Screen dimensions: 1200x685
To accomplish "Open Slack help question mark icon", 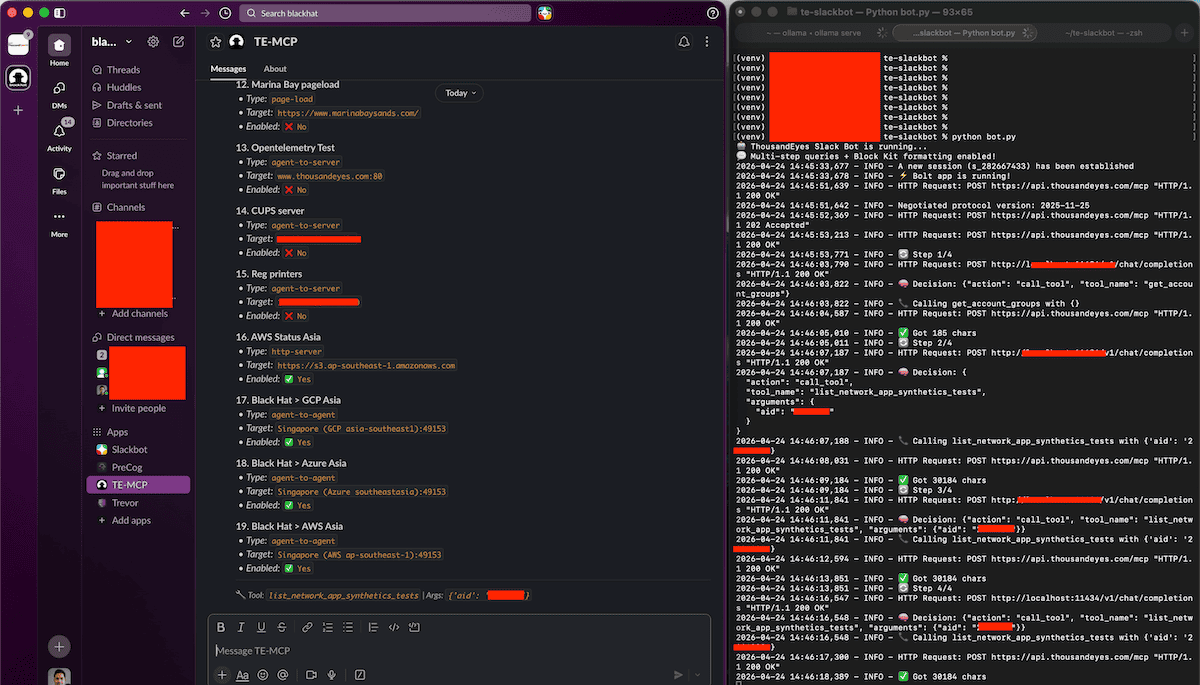I will (x=712, y=13).
